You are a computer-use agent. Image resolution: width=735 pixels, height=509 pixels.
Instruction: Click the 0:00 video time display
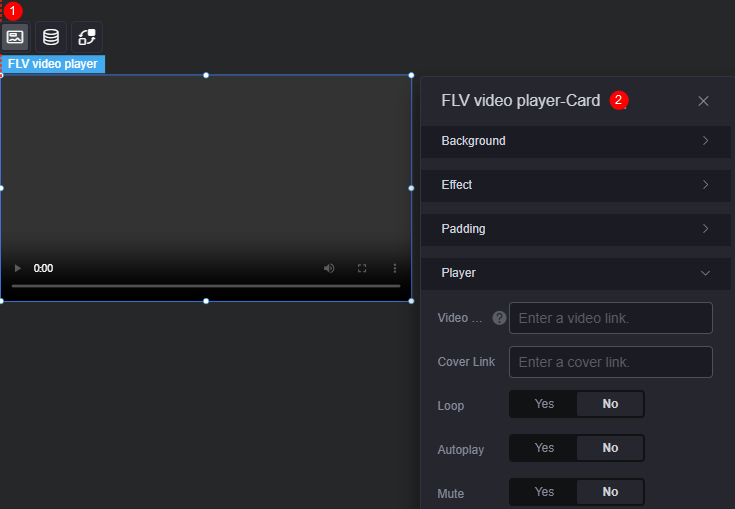click(x=43, y=268)
